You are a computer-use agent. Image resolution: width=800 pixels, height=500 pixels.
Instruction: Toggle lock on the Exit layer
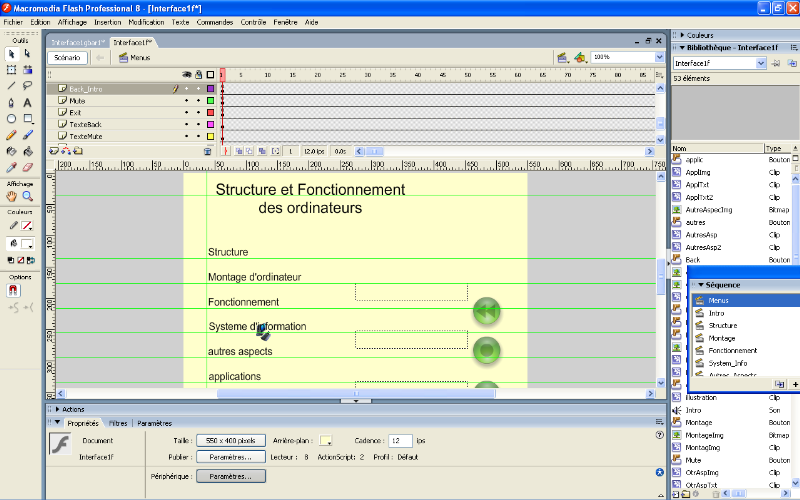197,113
